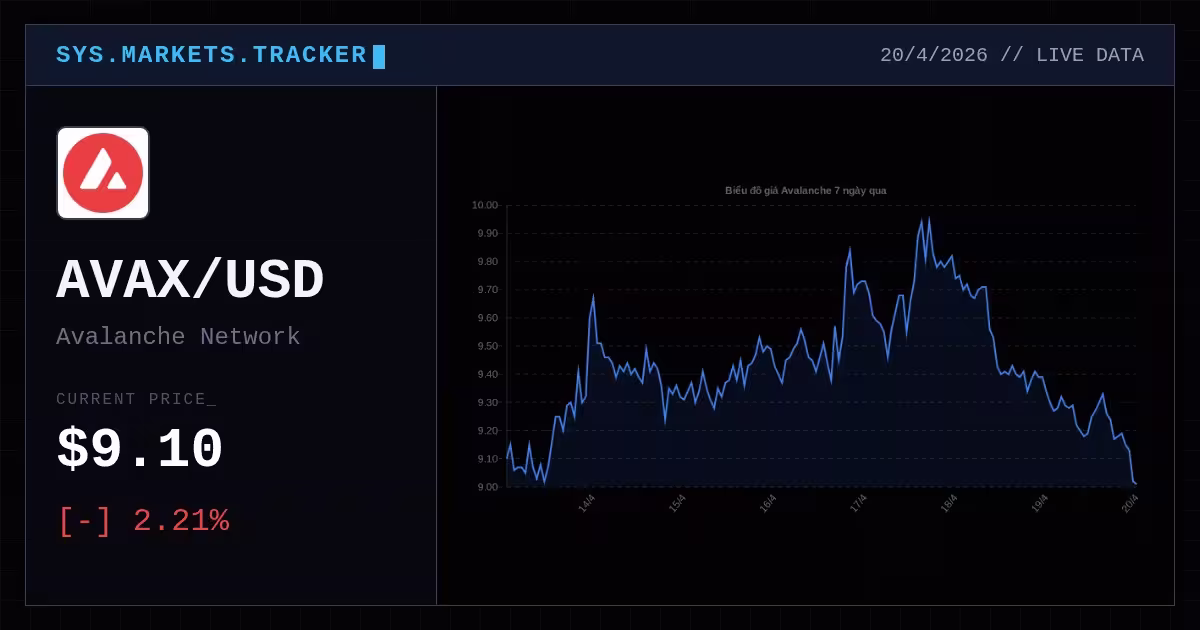Screen dimensions: 1200x630
Task: Click the 9.40 y-axis label
Action: click(487, 374)
